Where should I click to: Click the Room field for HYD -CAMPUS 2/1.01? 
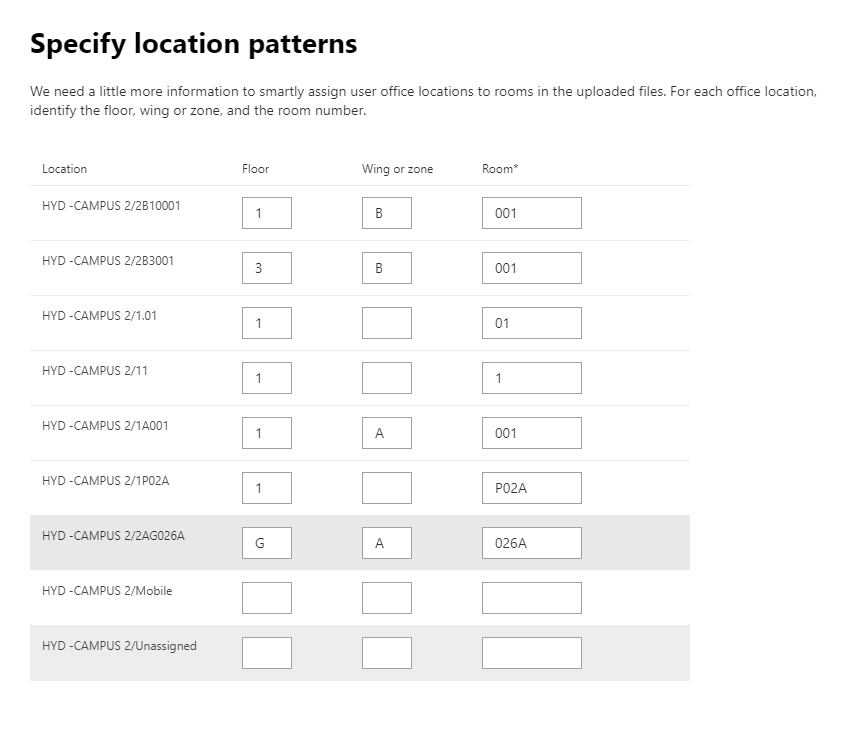point(531,322)
